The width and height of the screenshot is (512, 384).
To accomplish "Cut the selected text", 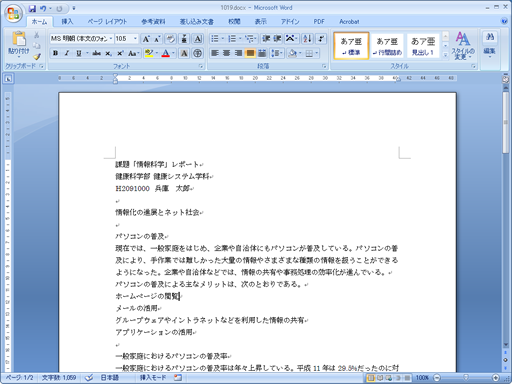I will coord(37,35).
